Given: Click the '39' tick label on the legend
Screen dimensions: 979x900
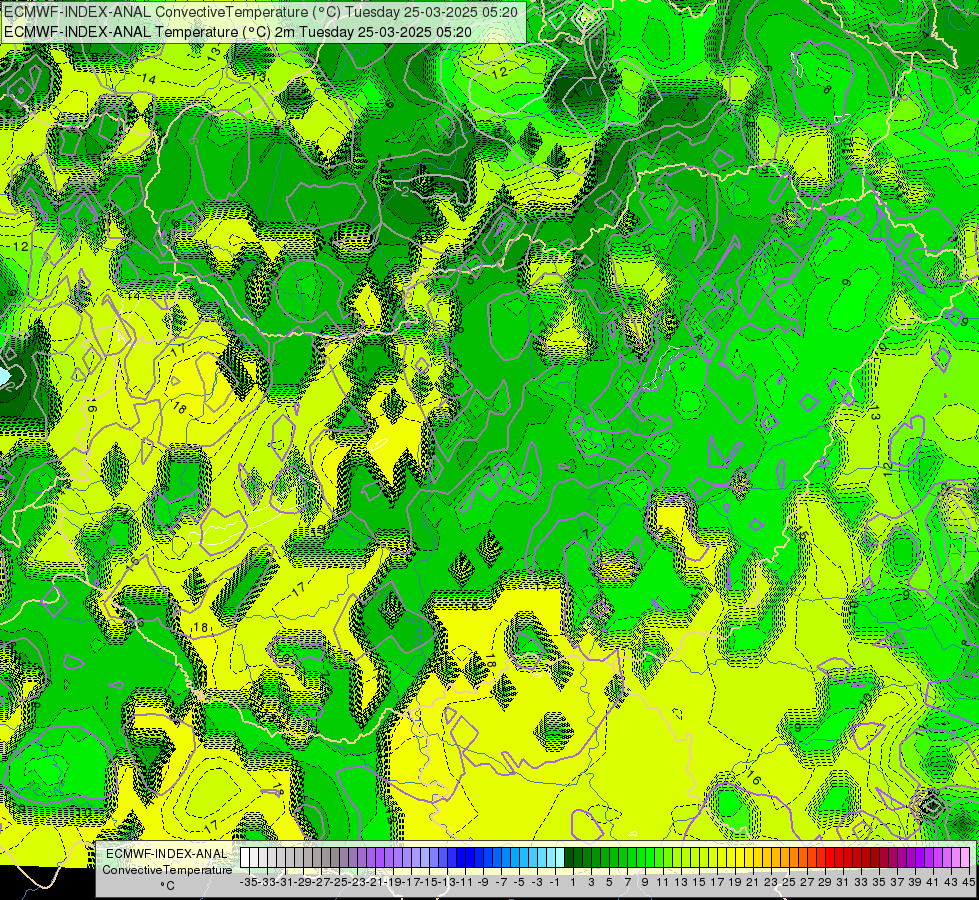Looking at the screenshot, I should (915, 882).
